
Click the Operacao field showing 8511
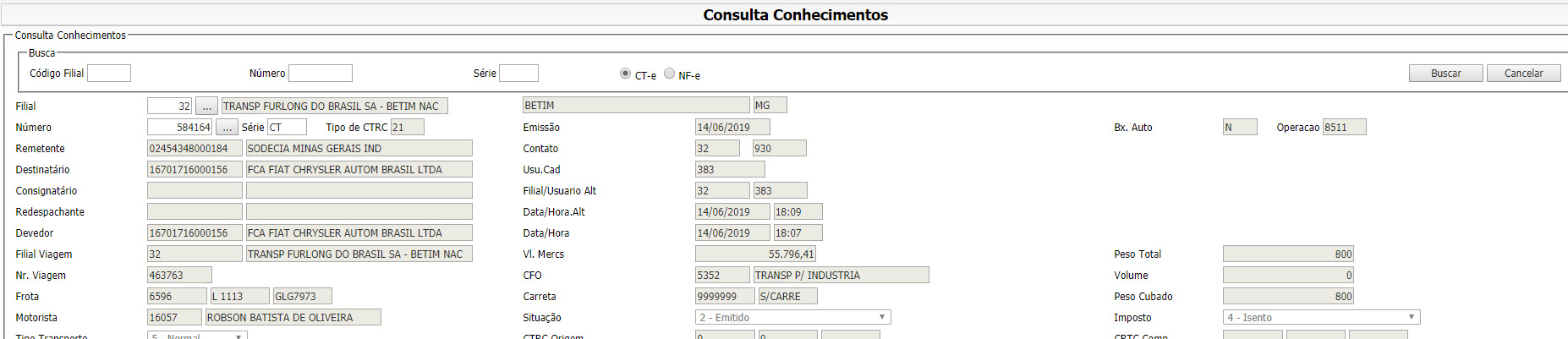pos(1344,128)
